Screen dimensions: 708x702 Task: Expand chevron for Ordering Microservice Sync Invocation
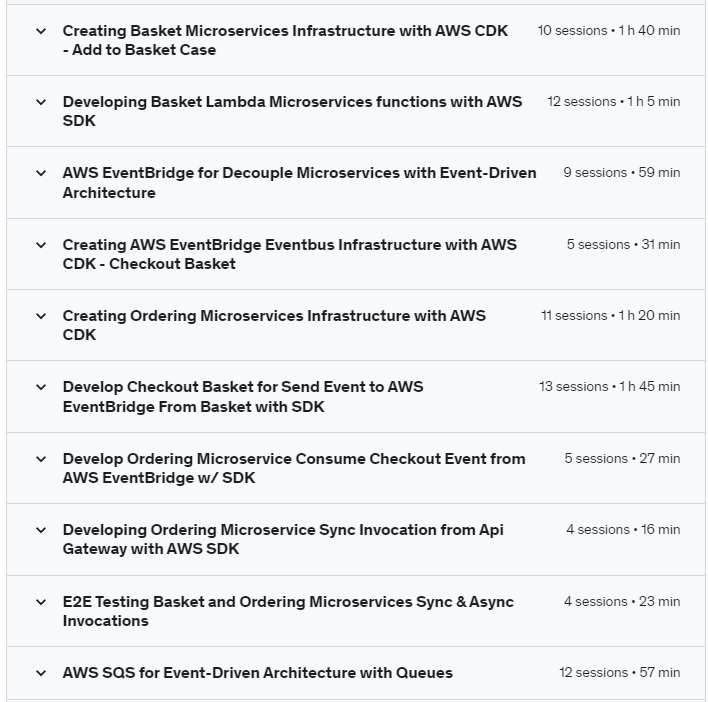tap(41, 530)
